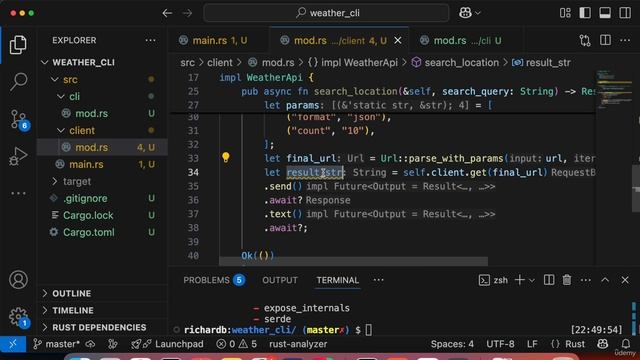This screenshot has width=640, height=360.
Task: Open terminal panel more actions ellipsis
Action: pyautogui.click(x=586, y=280)
